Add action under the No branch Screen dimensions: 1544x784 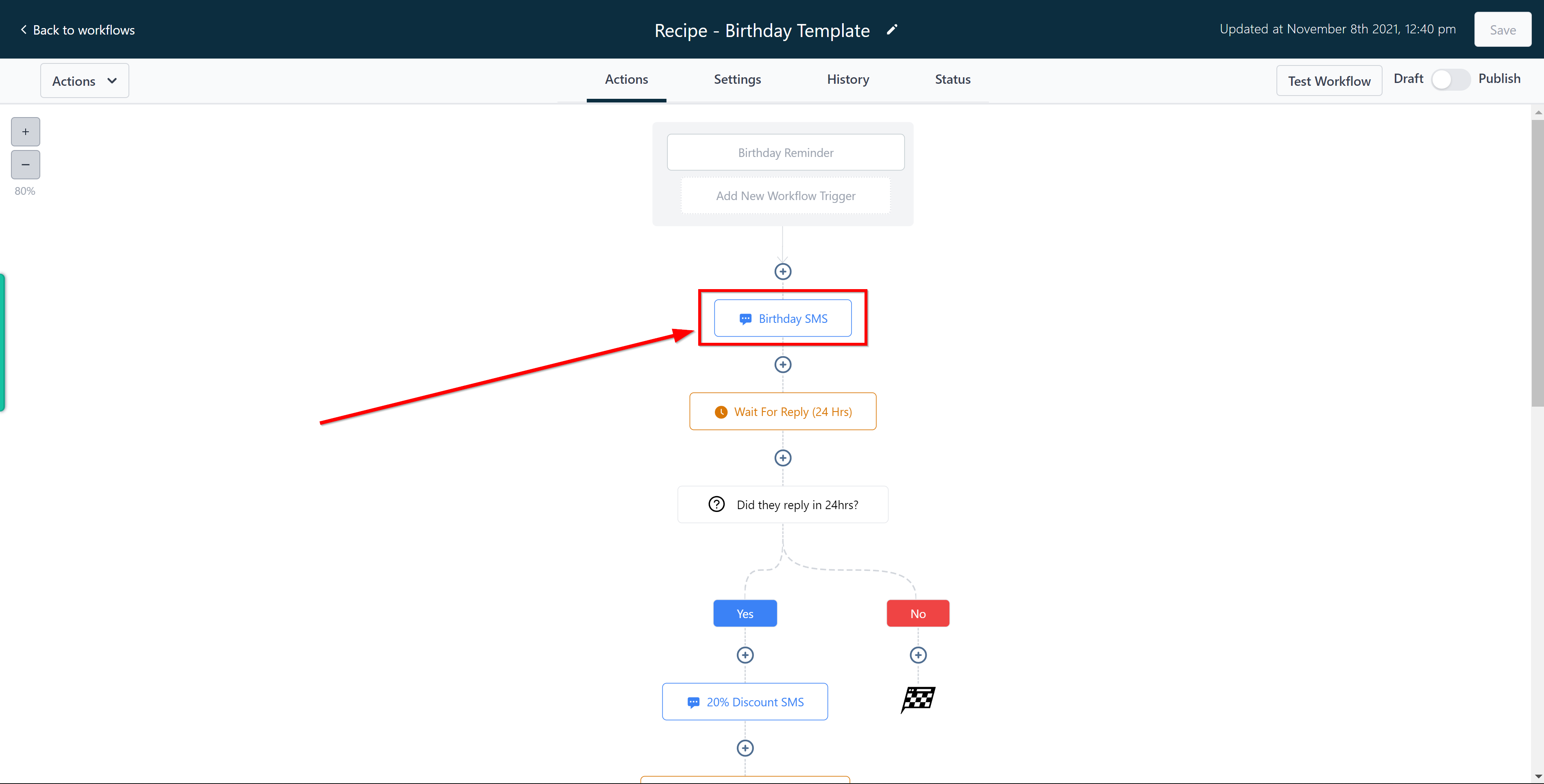pyautogui.click(x=918, y=655)
